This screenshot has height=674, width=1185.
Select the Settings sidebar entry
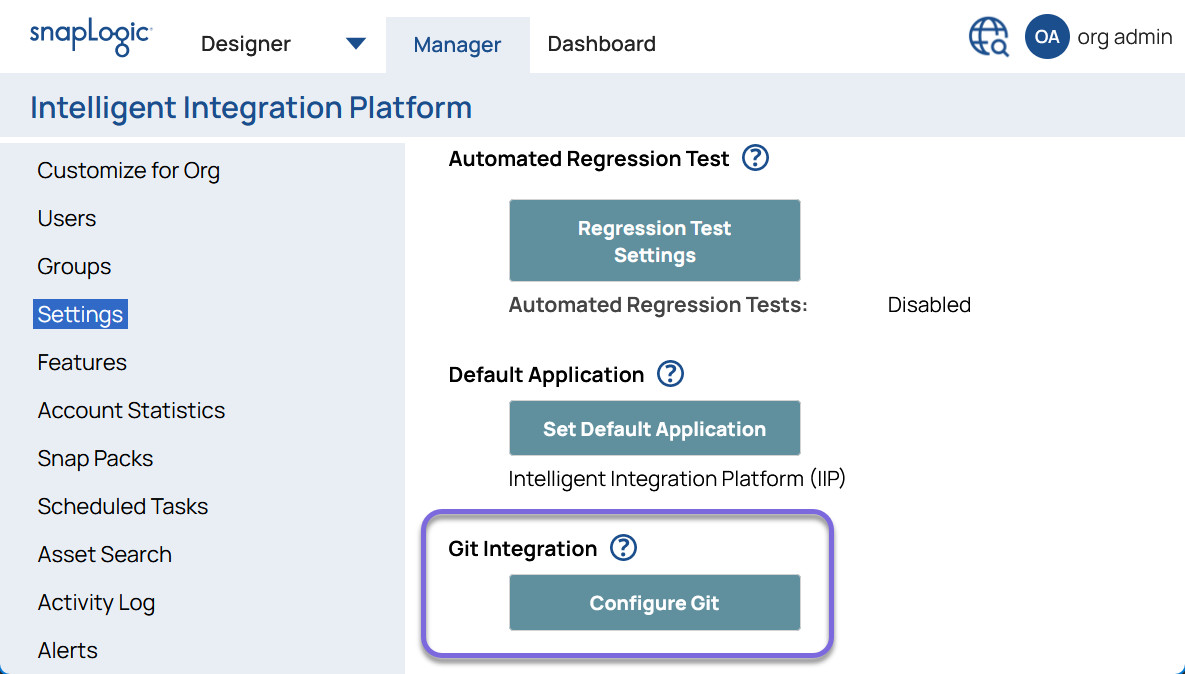point(79,313)
